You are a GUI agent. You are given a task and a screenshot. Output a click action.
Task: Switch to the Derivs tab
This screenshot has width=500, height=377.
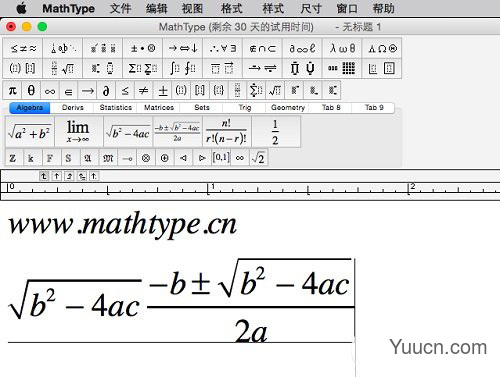click(x=73, y=108)
